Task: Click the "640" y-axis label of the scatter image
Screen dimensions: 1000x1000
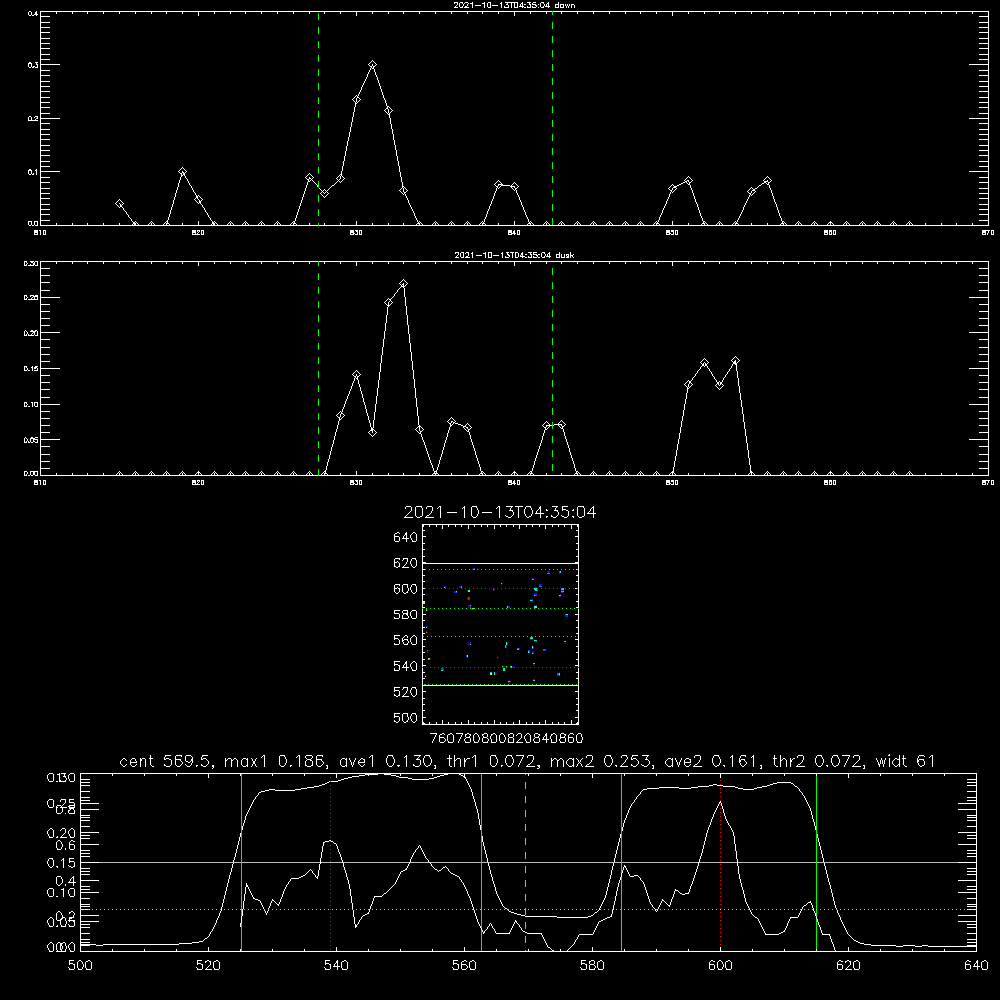Action: coord(406,538)
